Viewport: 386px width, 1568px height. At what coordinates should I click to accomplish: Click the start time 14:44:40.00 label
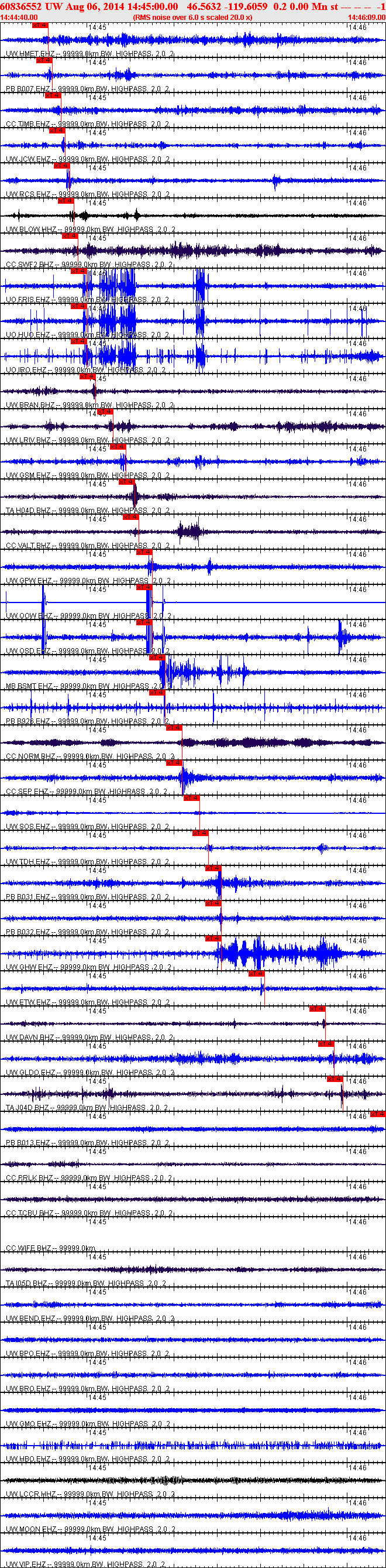tap(19, 18)
